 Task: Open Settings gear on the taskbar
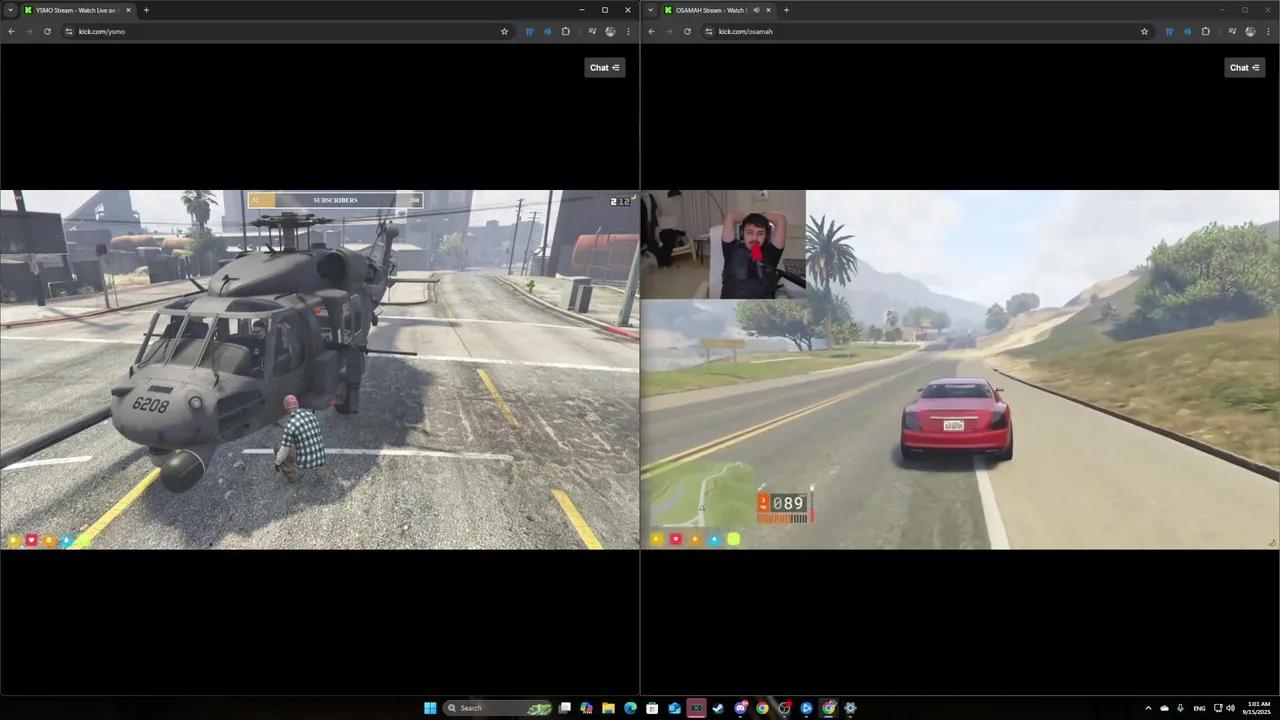point(850,708)
